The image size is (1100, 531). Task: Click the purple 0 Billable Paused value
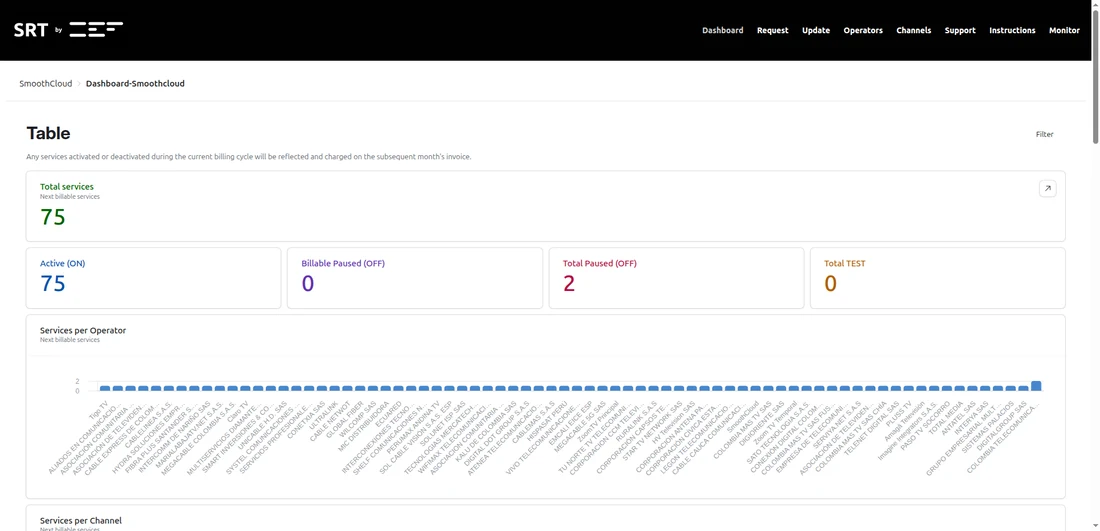[308, 283]
